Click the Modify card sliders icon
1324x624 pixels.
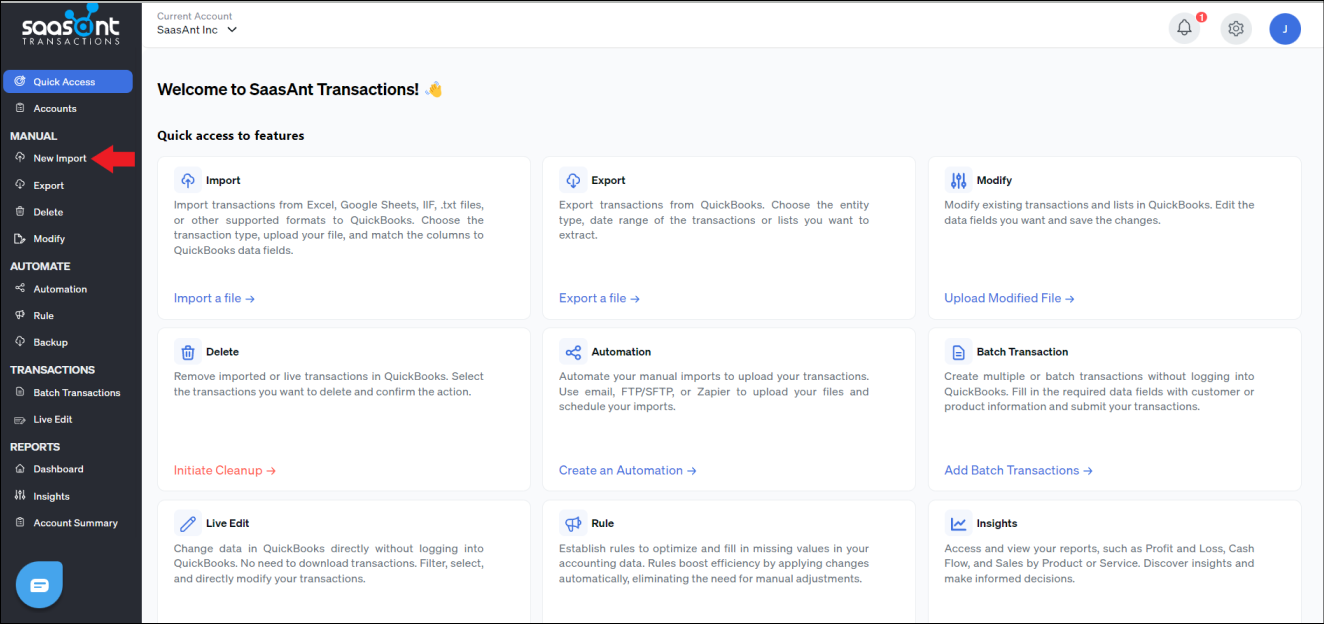(959, 180)
